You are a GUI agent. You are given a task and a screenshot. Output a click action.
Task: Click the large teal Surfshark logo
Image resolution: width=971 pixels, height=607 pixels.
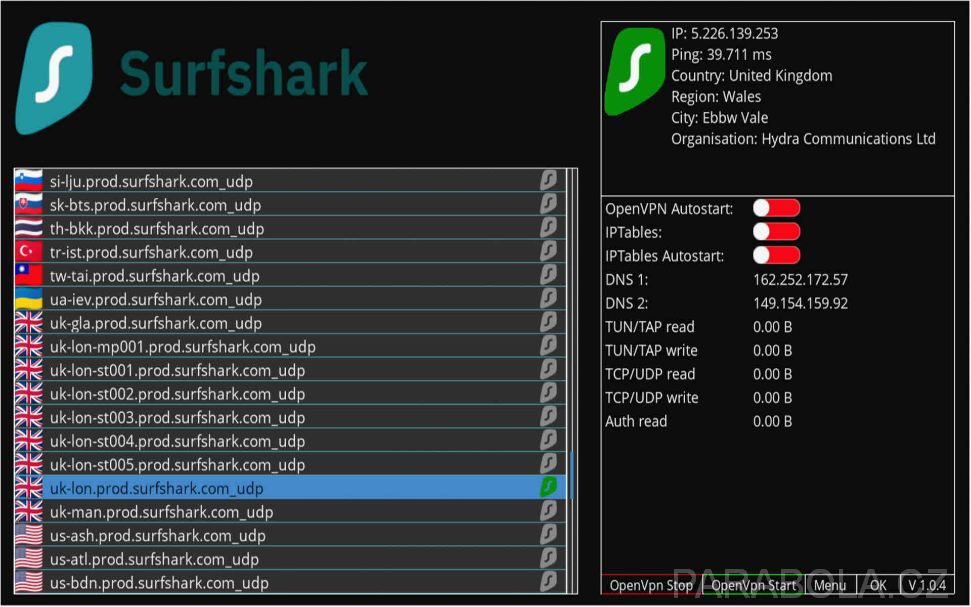click(54, 78)
